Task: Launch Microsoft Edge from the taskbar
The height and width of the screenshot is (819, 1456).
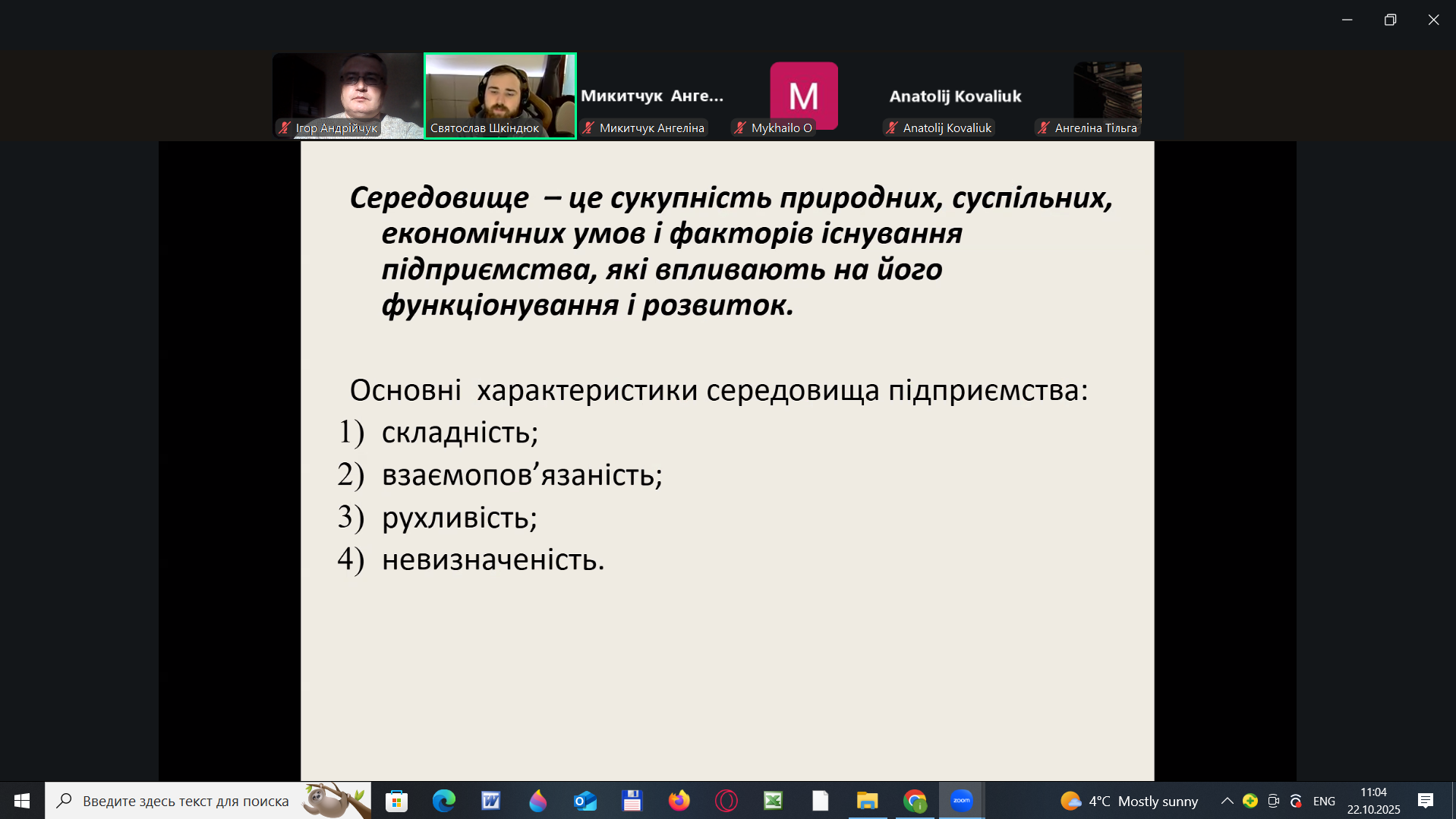Action: point(443,801)
